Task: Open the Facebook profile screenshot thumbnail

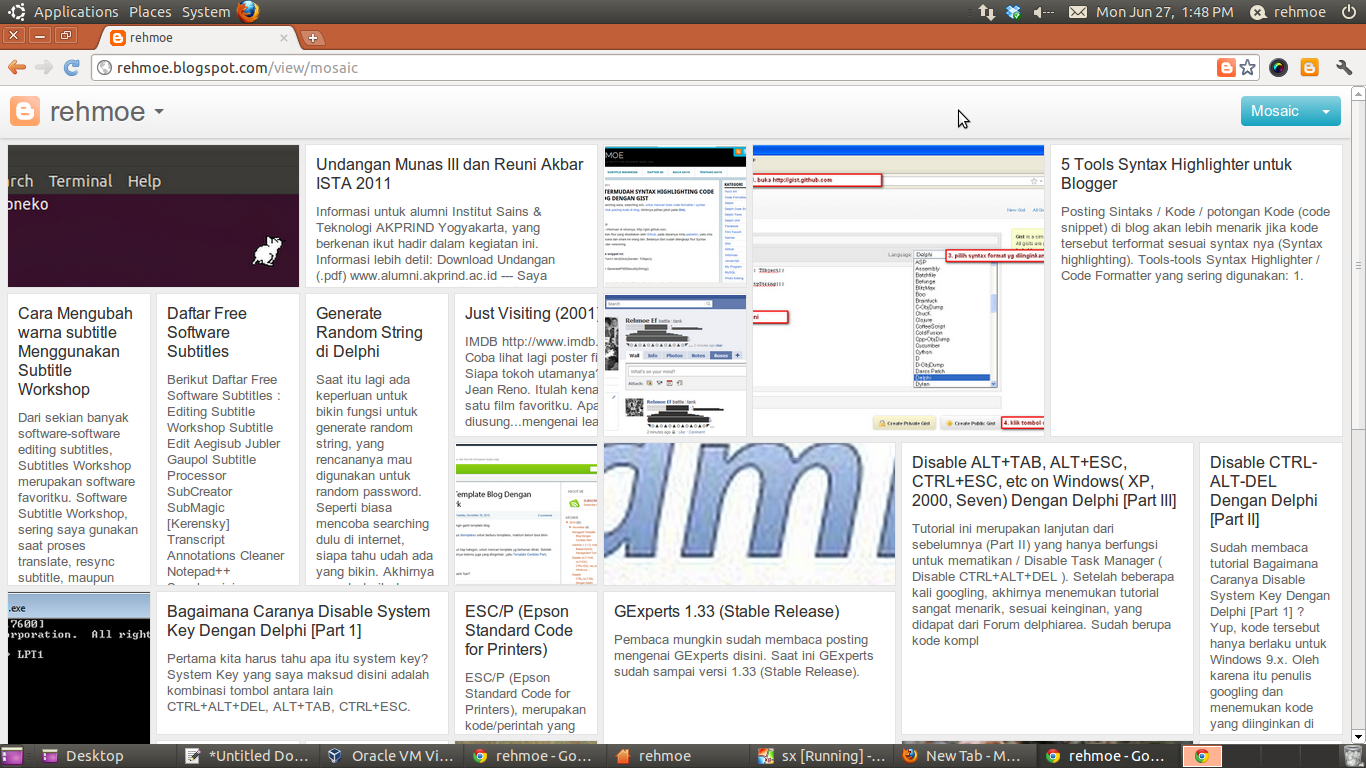Action: pyautogui.click(x=675, y=364)
